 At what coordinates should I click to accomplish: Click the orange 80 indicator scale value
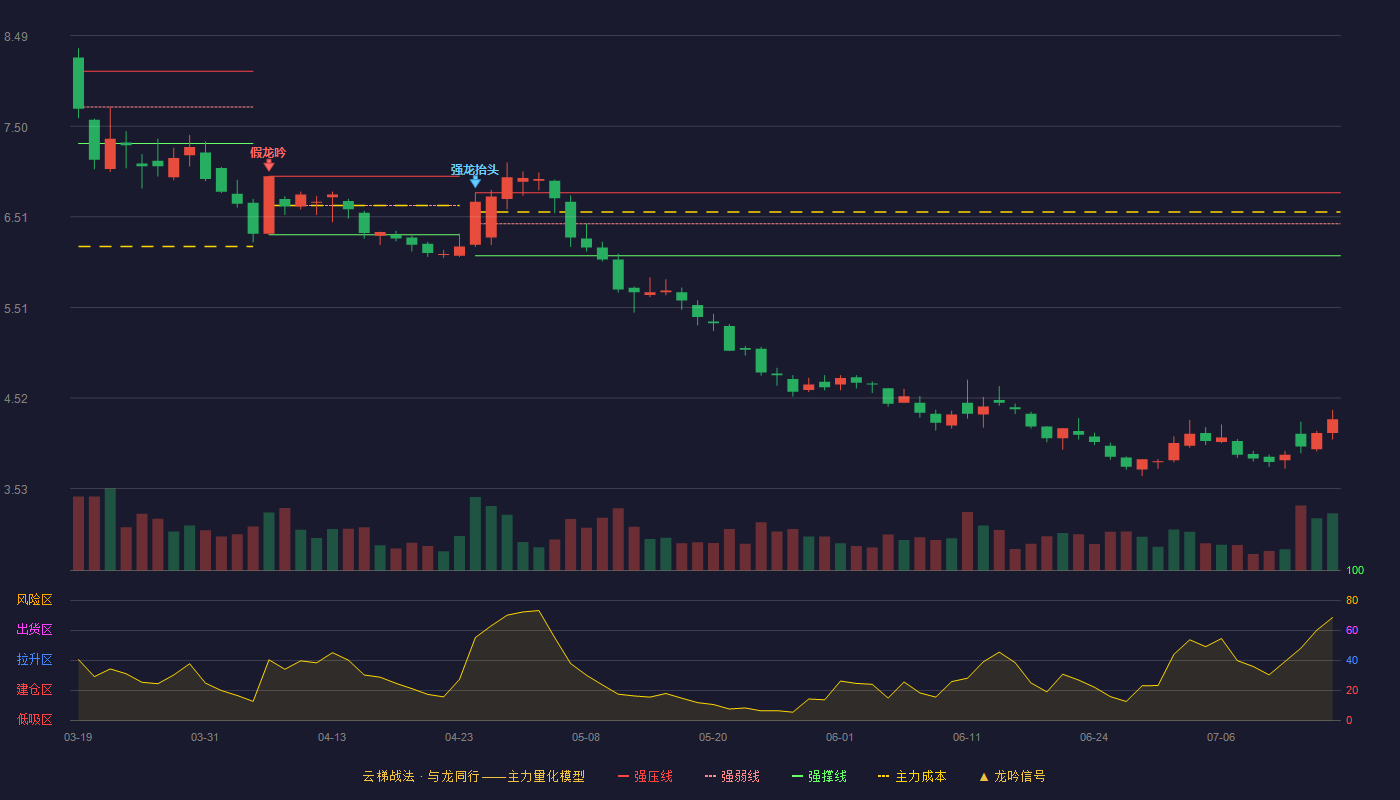(x=1352, y=600)
